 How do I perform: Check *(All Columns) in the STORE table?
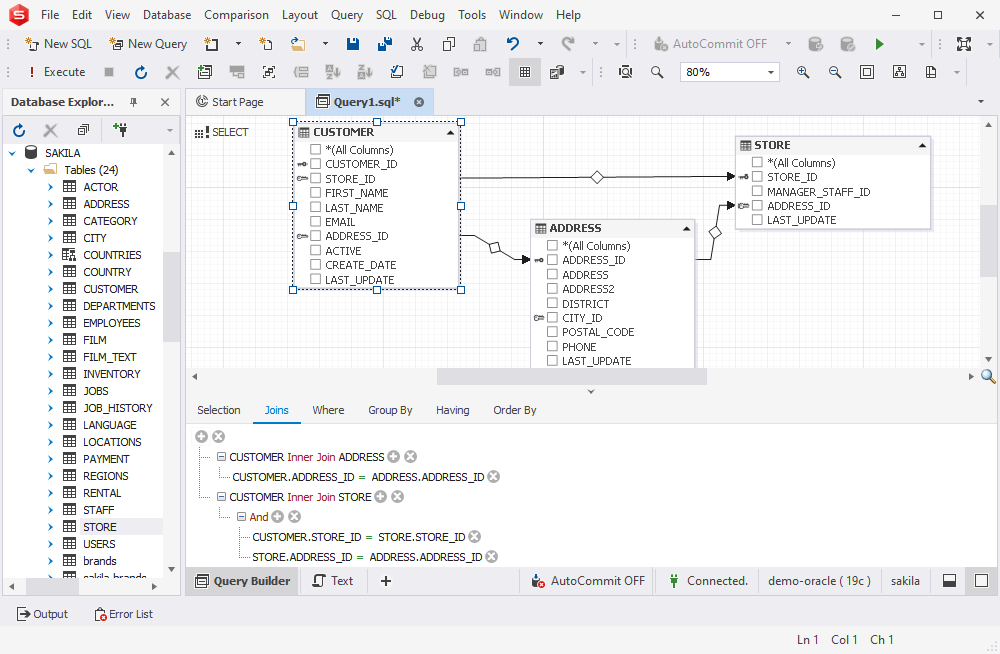pos(756,161)
